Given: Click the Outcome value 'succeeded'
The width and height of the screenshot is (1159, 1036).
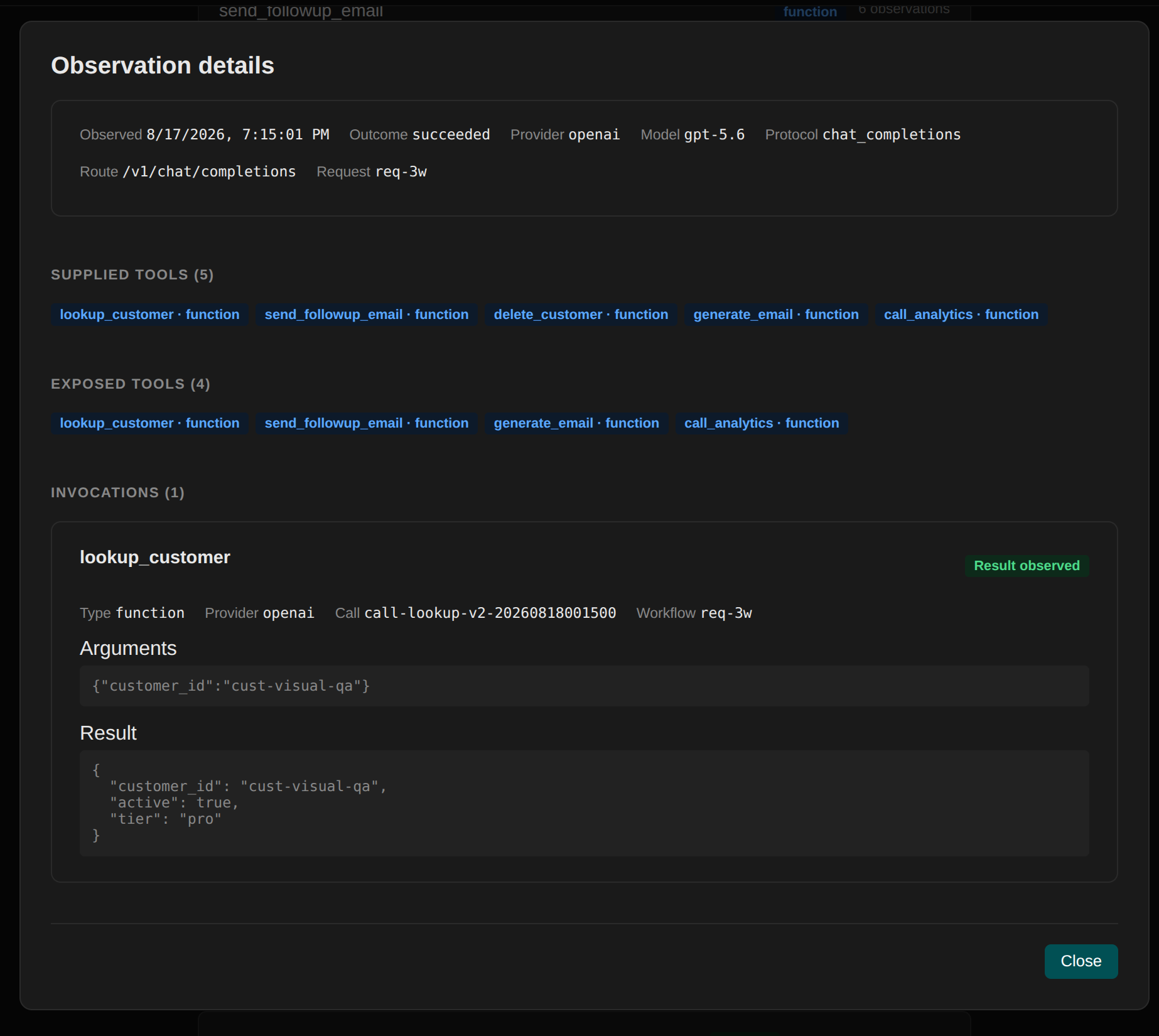Looking at the screenshot, I should (x=451, y=135).
